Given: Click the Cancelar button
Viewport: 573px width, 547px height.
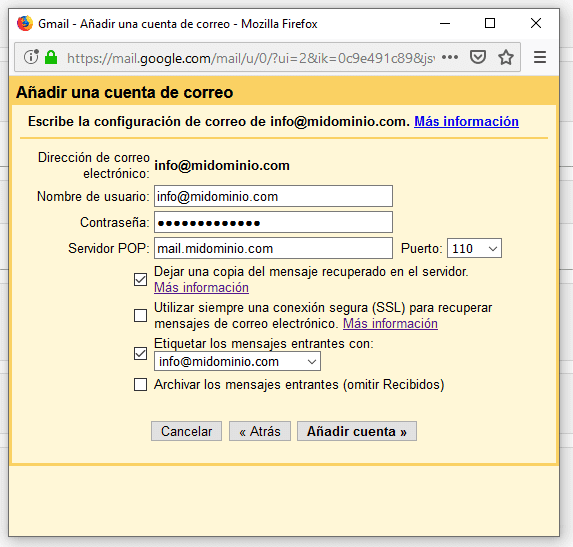Looking at the screenshot, I should tap(186, 431).
